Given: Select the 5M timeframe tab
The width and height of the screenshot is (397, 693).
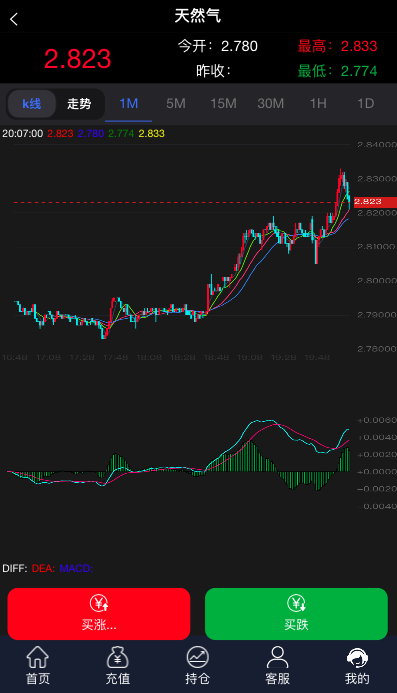Looking at the screenshot, I should click(176, 104).
